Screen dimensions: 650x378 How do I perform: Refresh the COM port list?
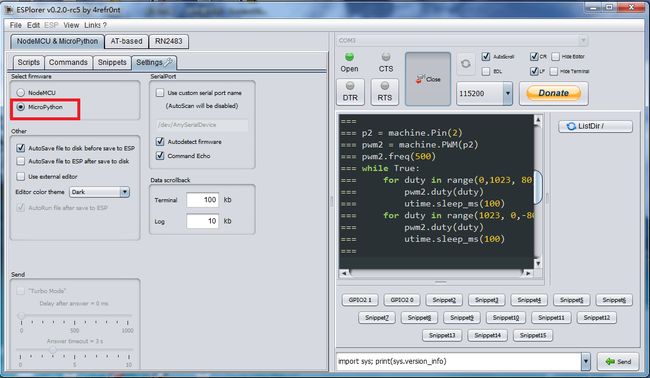coord(466,64)
